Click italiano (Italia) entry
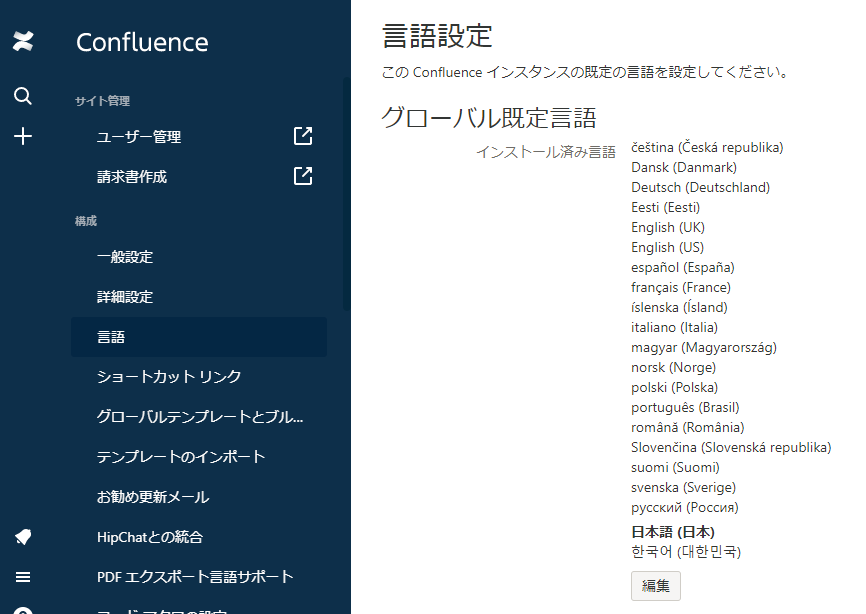Image resolution: width=866 pixels, height=614 pixels. click(674, 327)
